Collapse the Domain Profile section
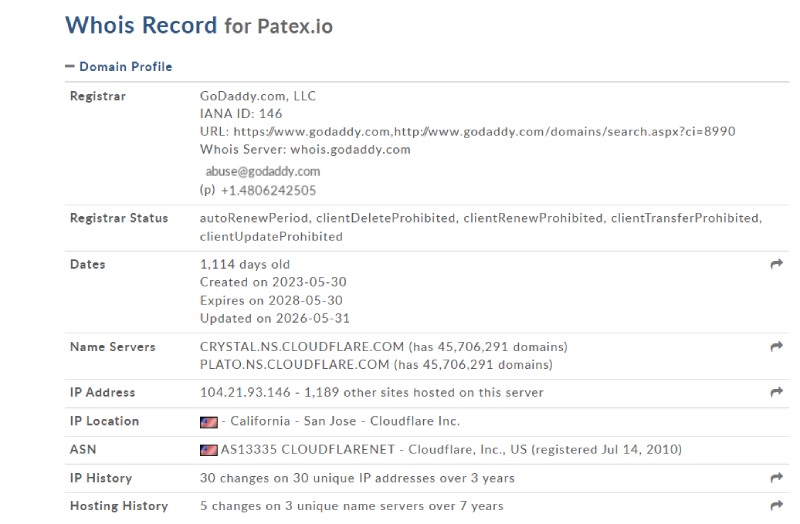800x524 pixels. (119, 66)
